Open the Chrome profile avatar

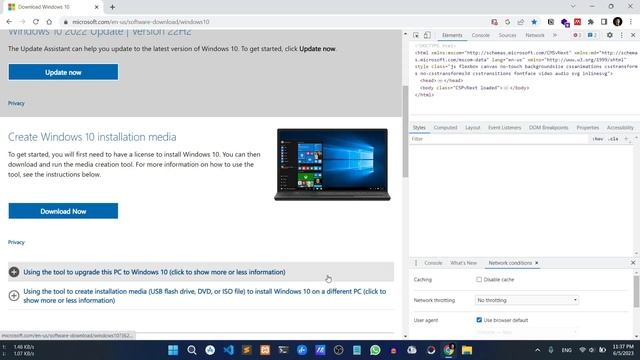click(618, 22)
